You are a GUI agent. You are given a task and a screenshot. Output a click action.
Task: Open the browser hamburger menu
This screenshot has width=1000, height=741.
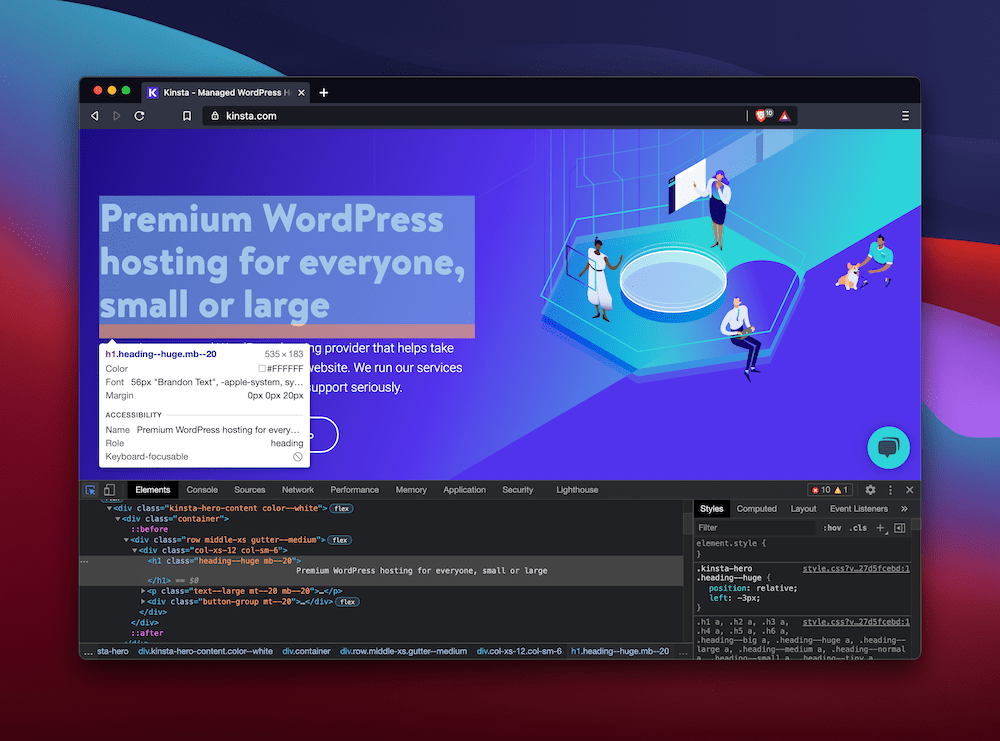click(x=905, y=116)
